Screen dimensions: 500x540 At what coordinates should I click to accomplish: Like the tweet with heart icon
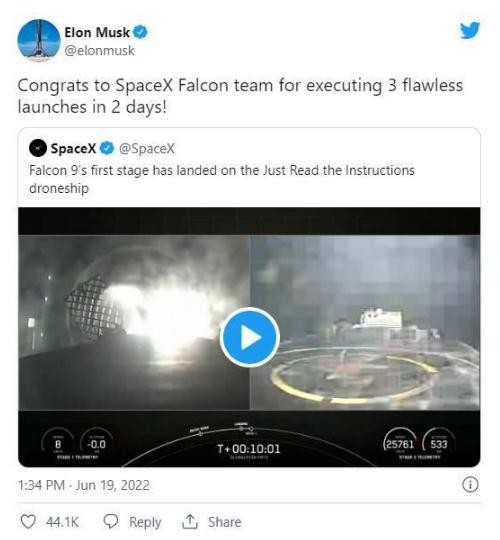point(28,521)
